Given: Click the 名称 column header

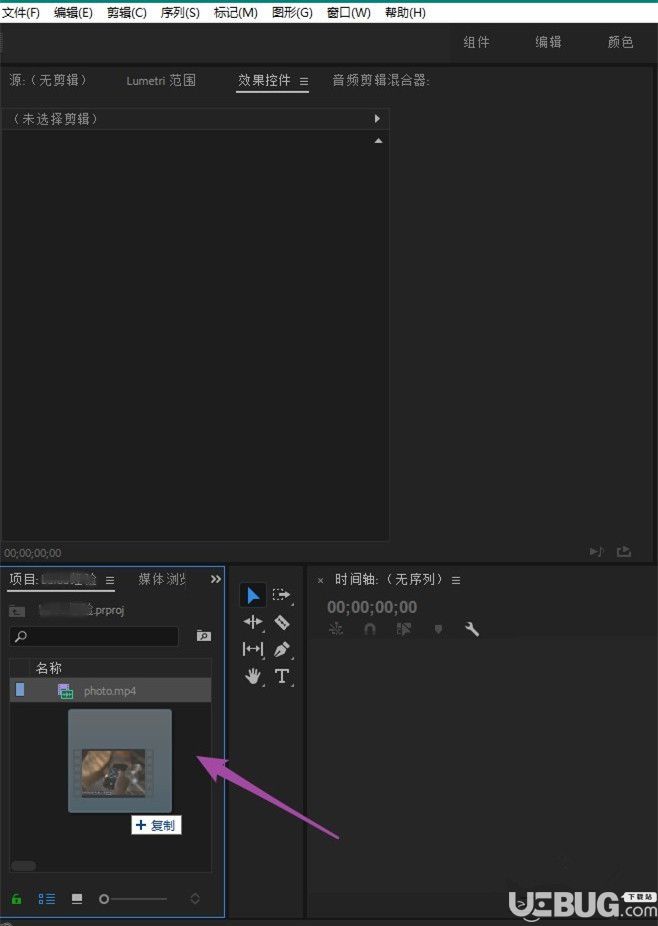Looking at the screenshot, I should (48, 668).
